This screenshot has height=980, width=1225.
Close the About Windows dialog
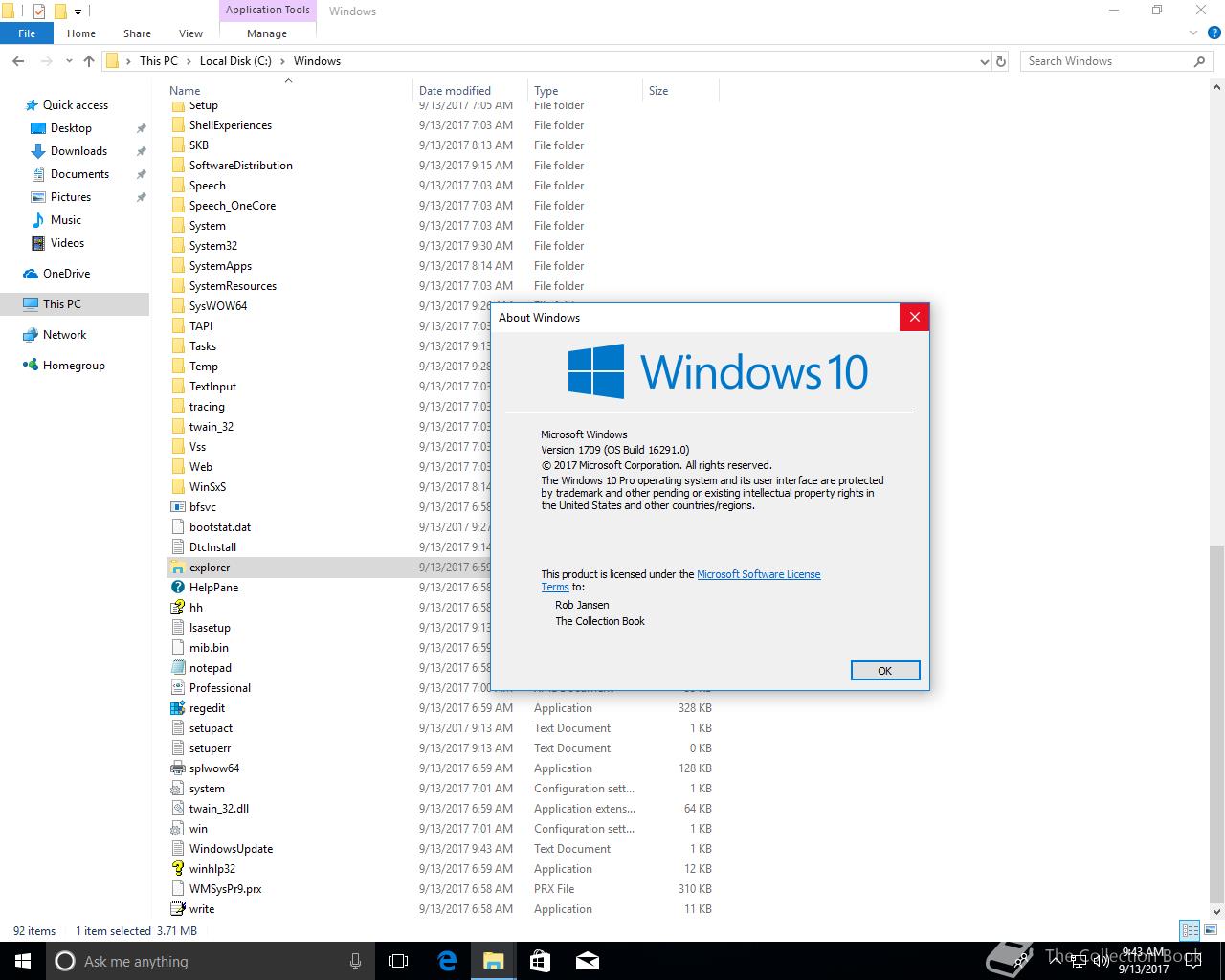[x=914, y=318]
